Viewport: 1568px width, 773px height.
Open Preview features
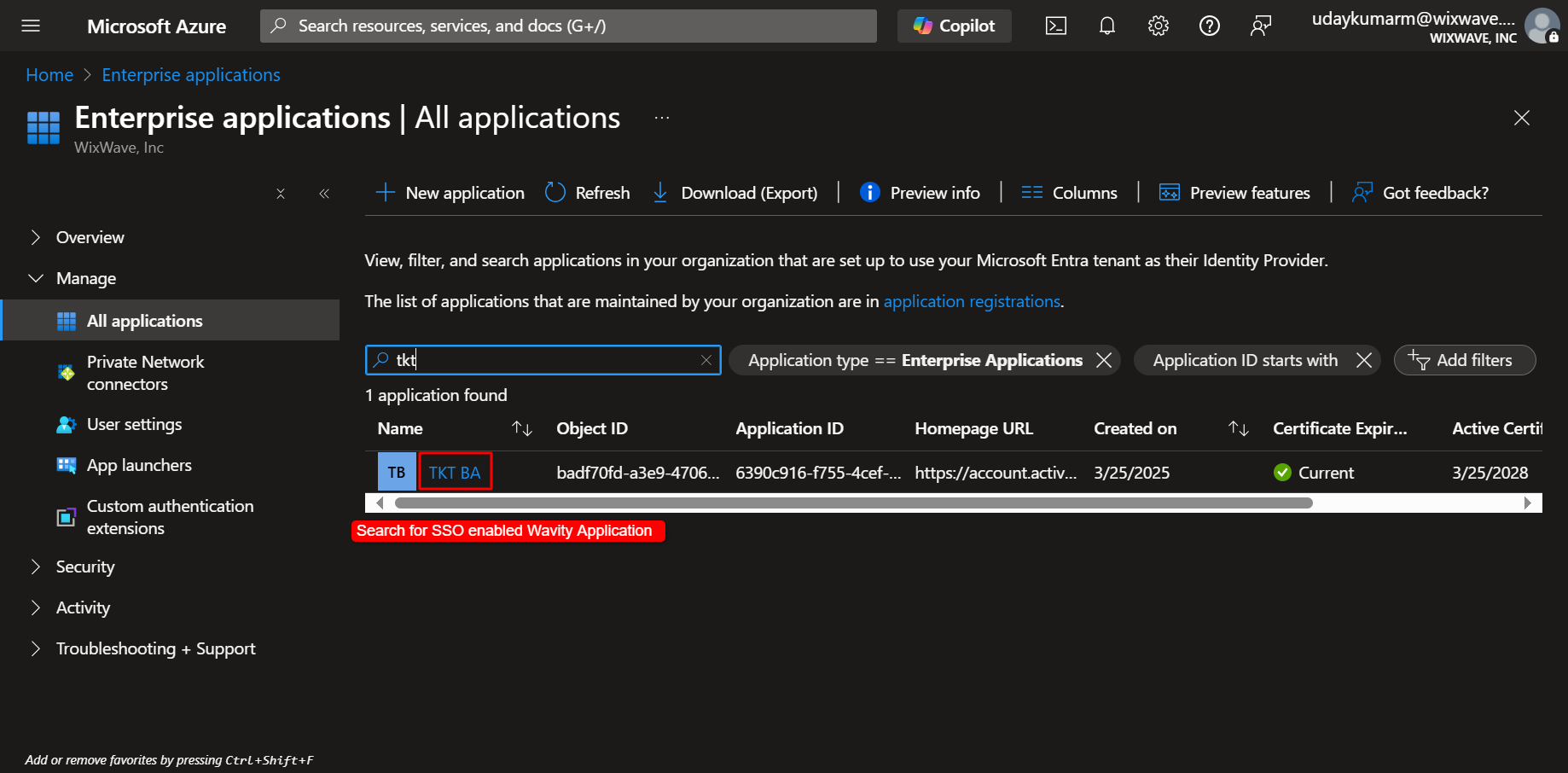(x=1234, y=193)
